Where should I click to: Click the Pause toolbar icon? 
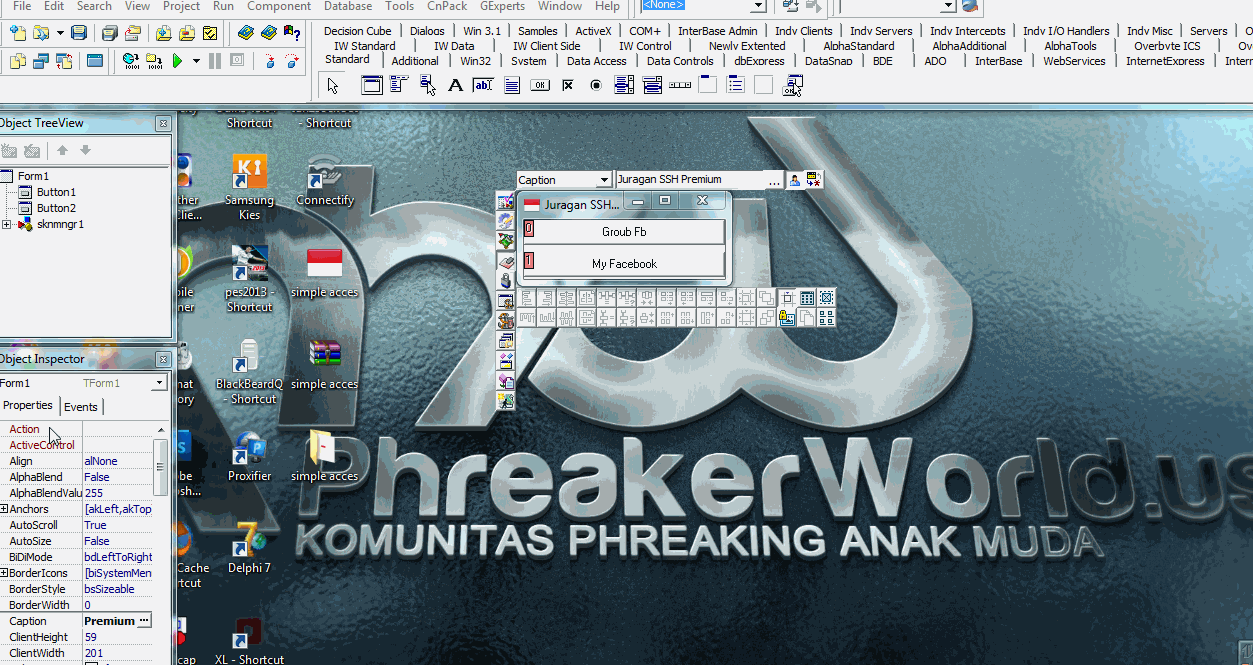tap(215, 61)
